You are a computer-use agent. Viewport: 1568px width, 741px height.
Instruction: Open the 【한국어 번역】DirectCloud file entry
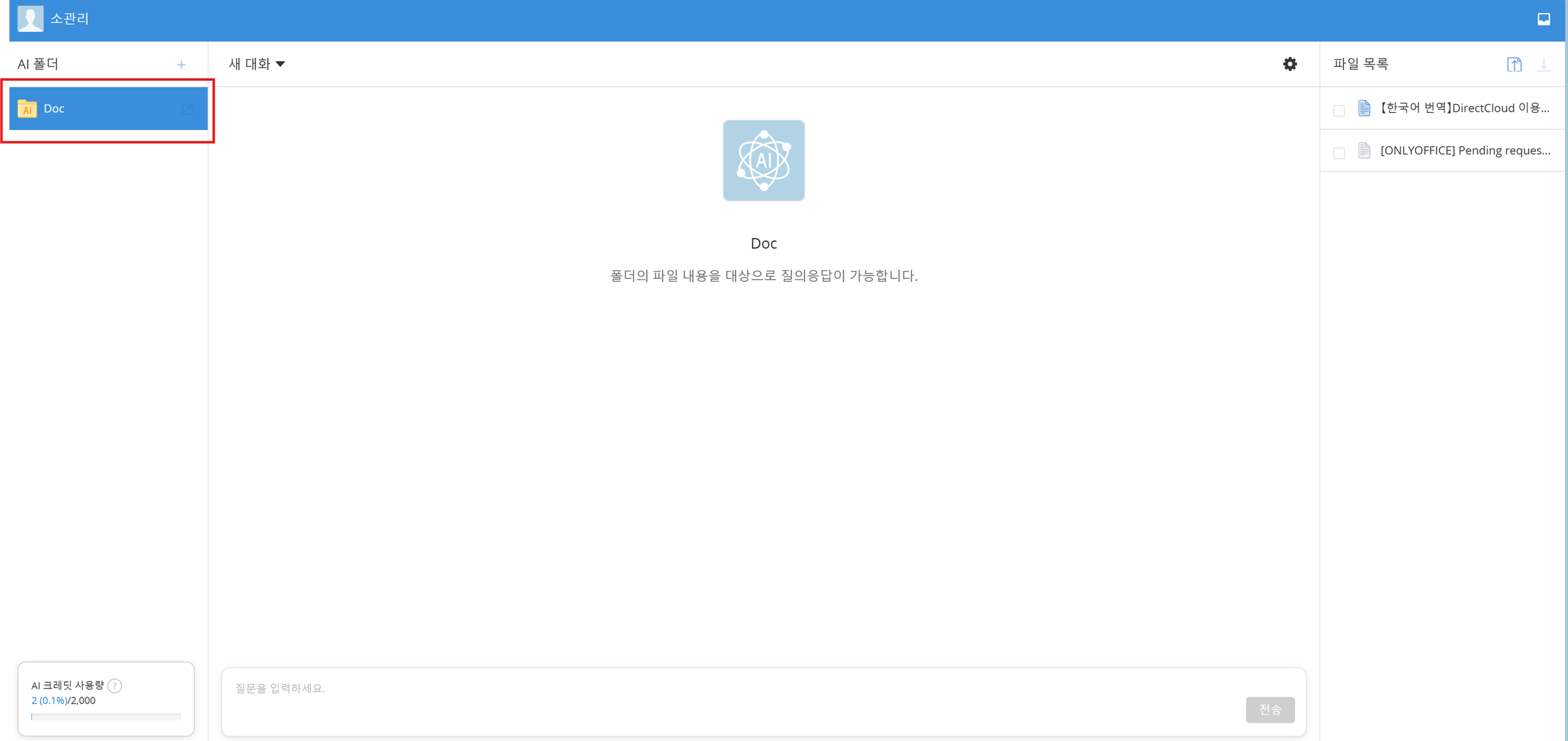pos(1463,108)
